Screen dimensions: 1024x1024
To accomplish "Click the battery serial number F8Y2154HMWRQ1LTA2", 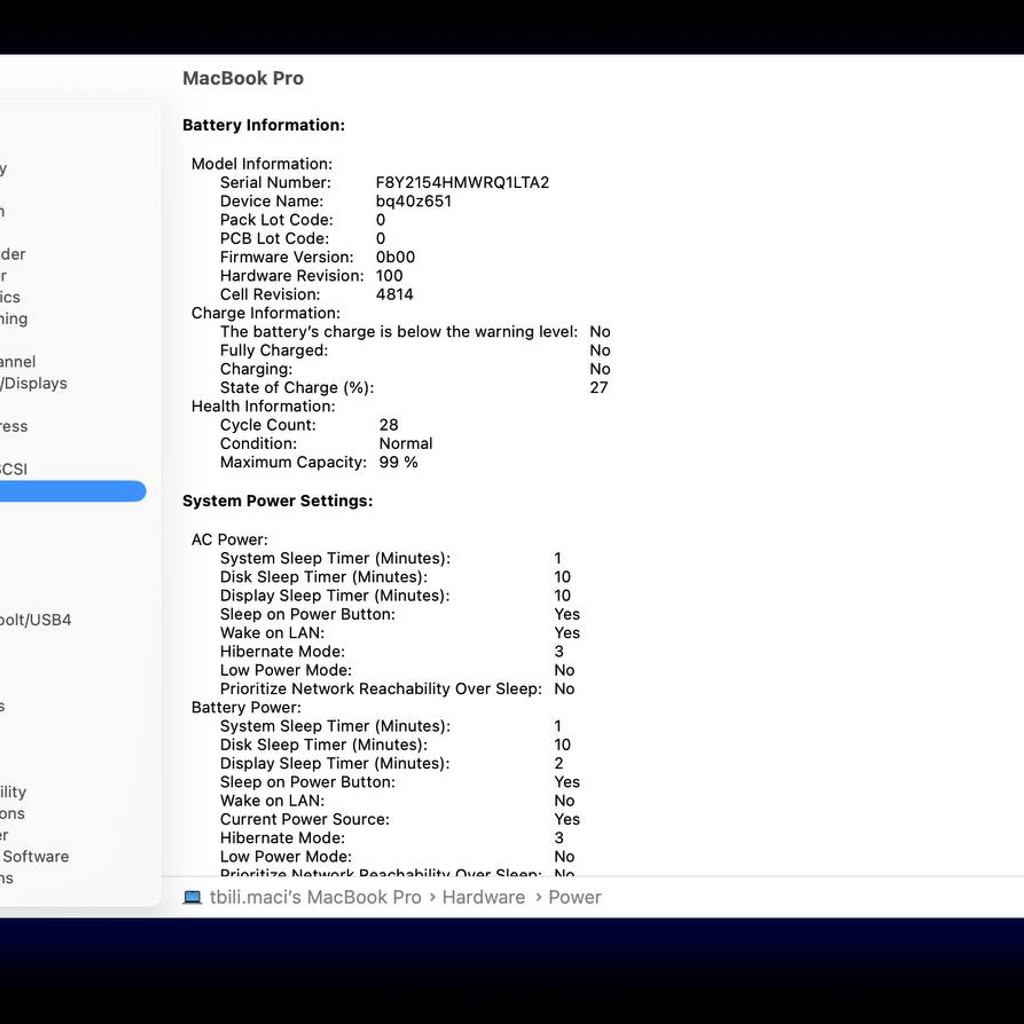I will click(462, 182).
